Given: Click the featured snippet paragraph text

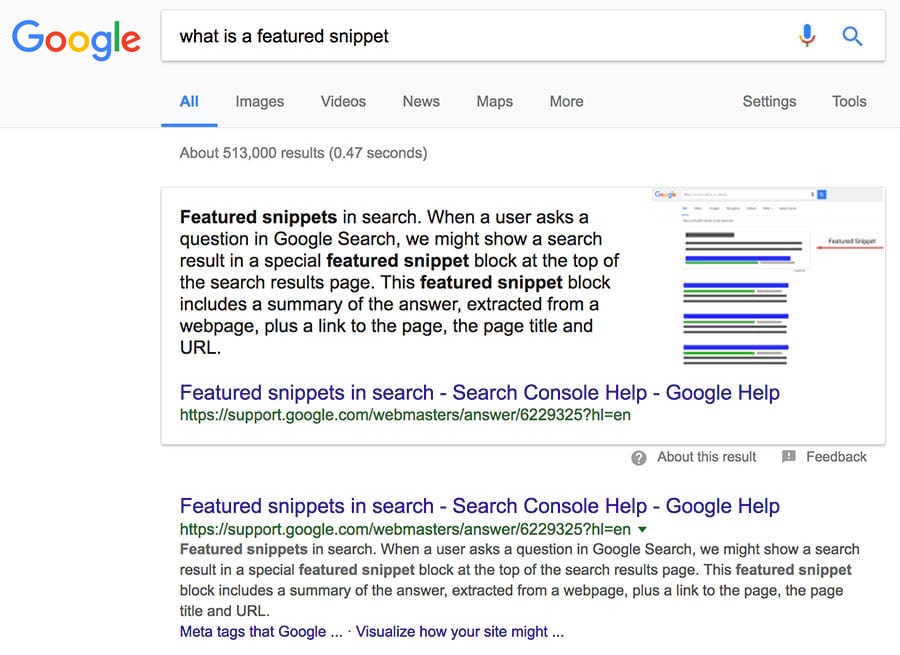Looking at the screenshot, I should click(x=399, y=282).
